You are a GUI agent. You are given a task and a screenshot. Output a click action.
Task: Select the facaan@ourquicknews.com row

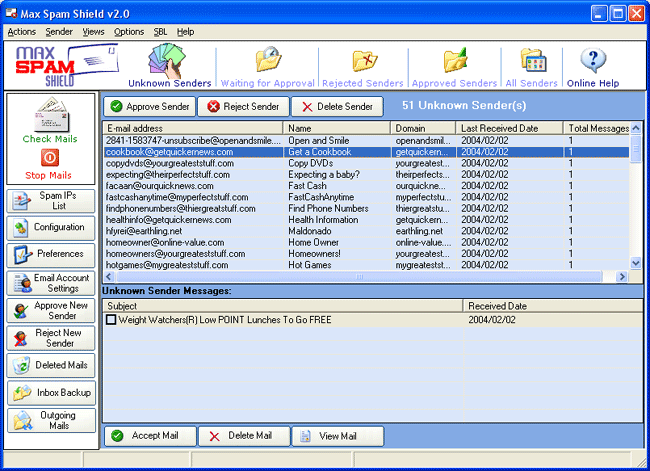point(366,186)
